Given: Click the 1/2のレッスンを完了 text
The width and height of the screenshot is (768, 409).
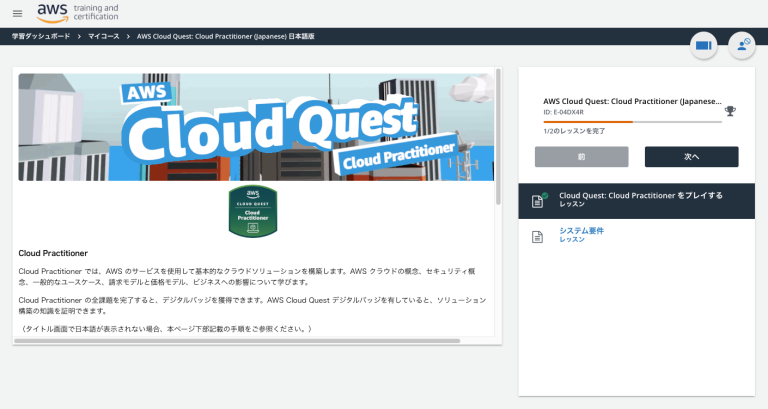Looking at the screenshot, I should click(x=574, y=131).
